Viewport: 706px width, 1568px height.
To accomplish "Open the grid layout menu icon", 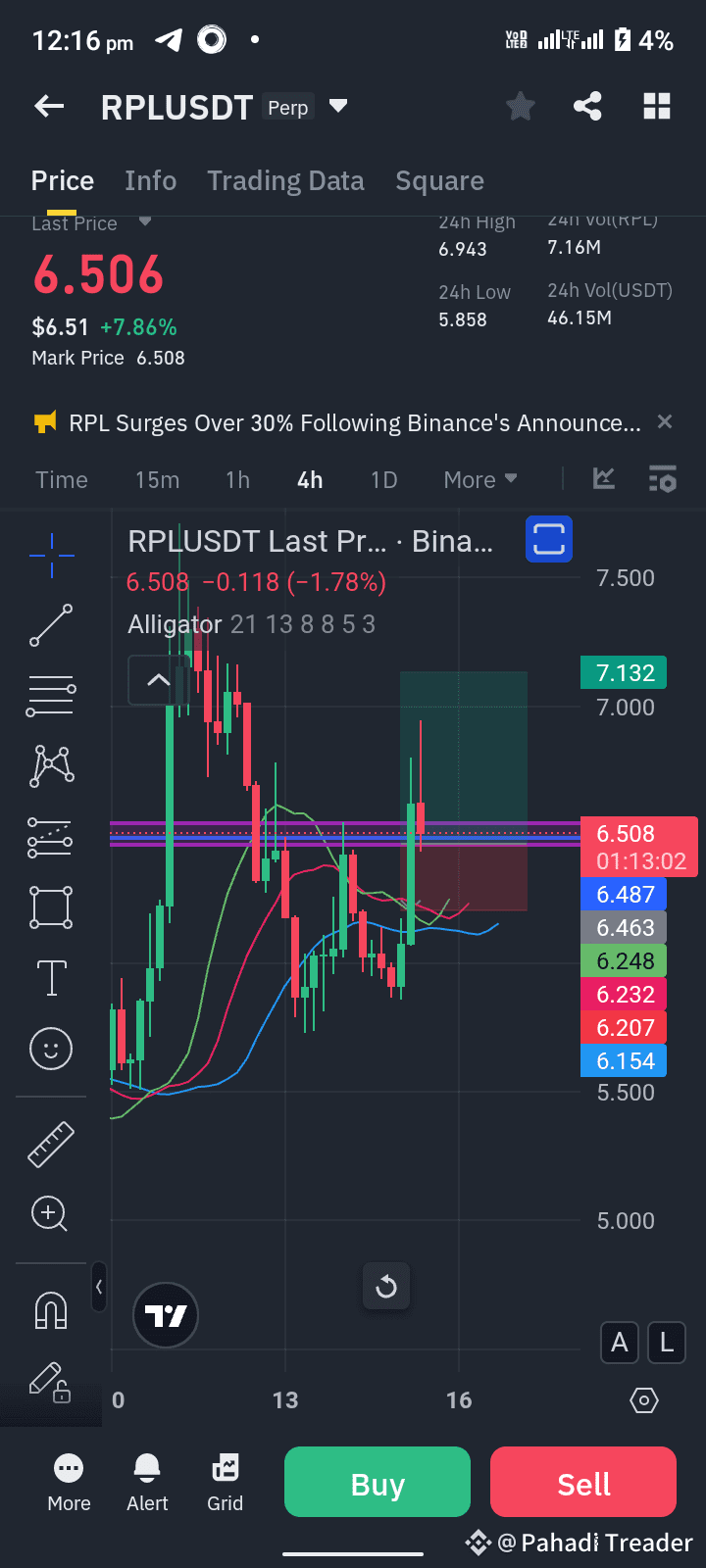I will pyautogui.click(x=656, y=106).
